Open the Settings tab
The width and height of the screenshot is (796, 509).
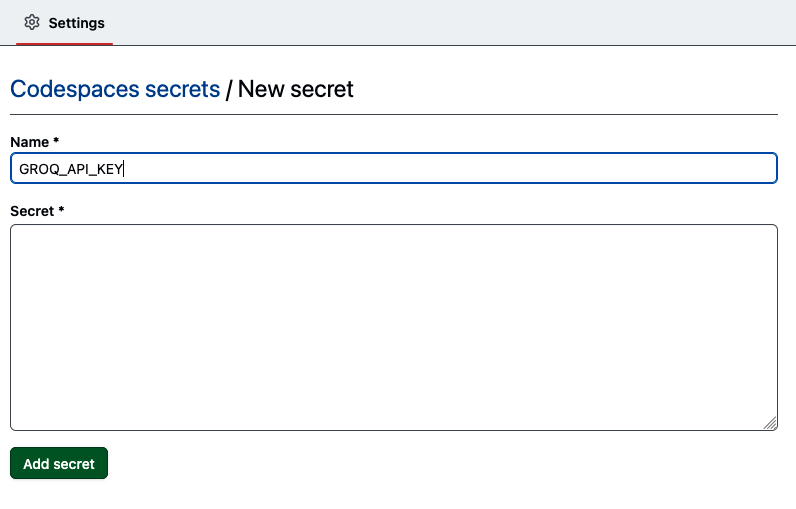pos(64,23)
